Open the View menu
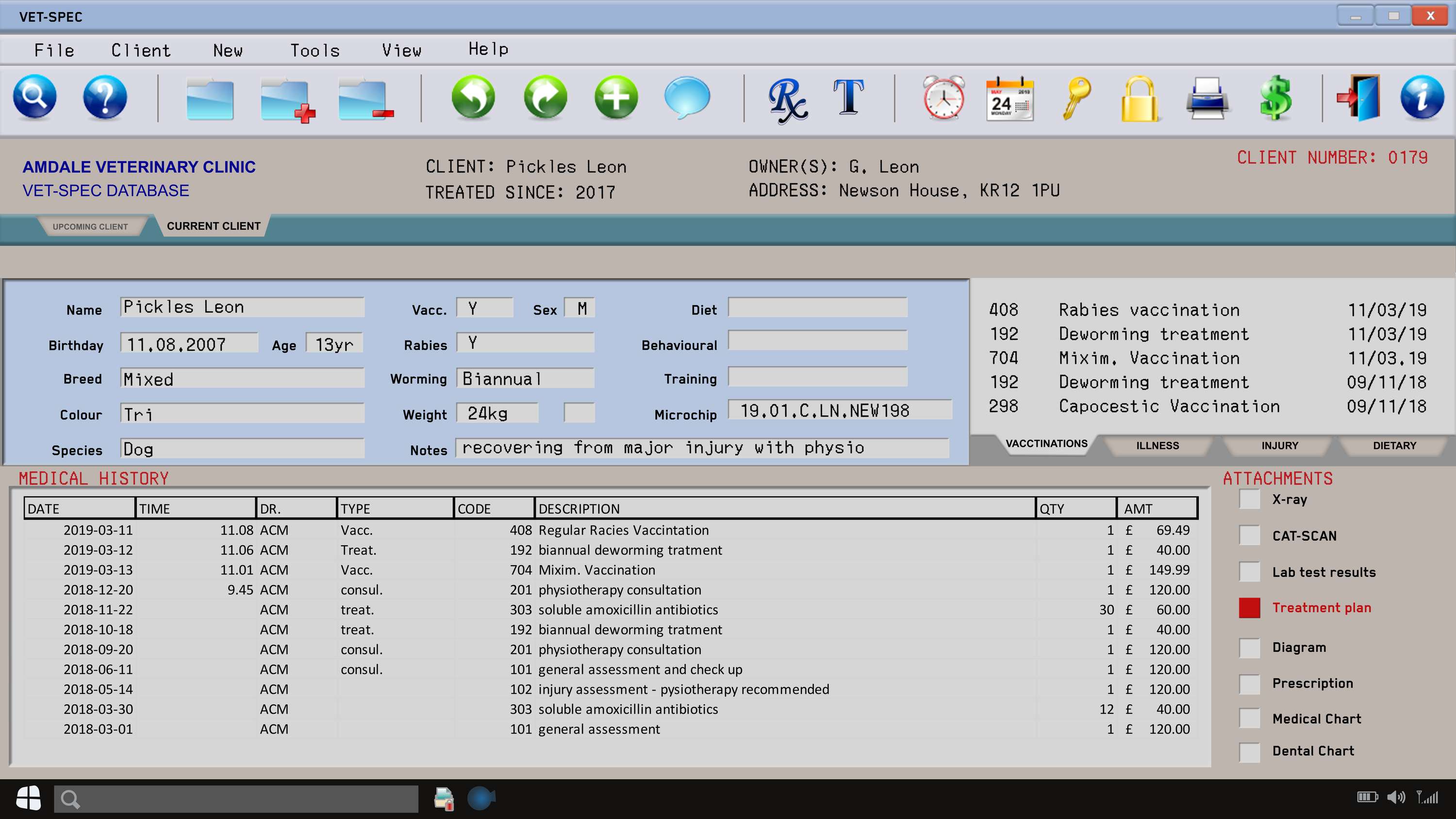The height and width of the screenshot is (819, 1456). [x=401, y=50]
